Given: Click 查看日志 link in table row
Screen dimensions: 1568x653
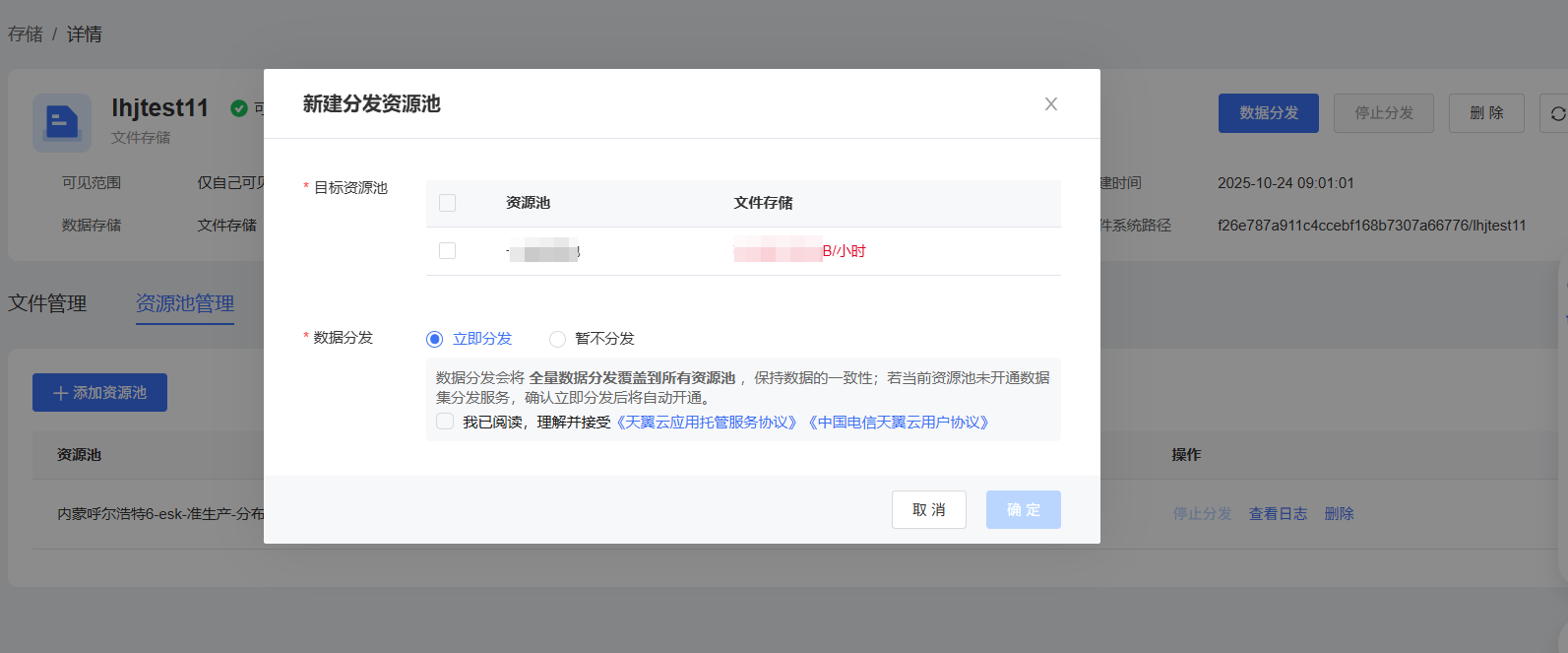Looking at the screenshot, I should pyautogui.click(x=1278, y=514).
